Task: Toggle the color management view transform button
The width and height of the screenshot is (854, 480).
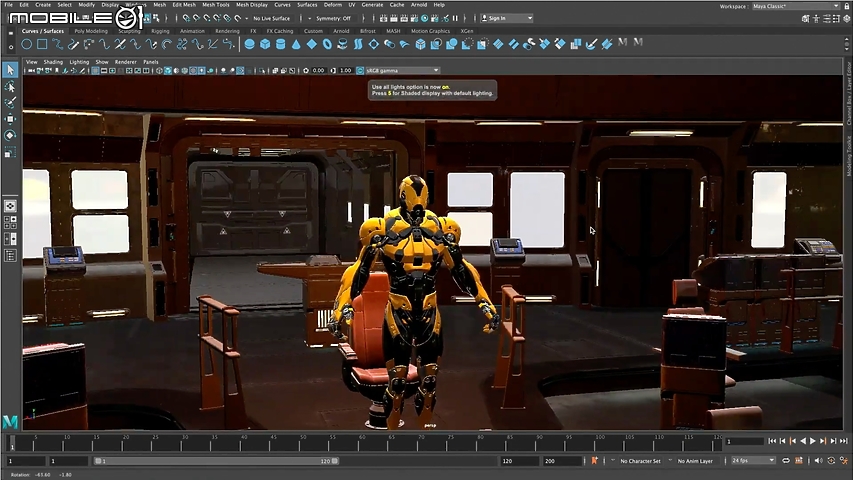Action: (360, 71)
